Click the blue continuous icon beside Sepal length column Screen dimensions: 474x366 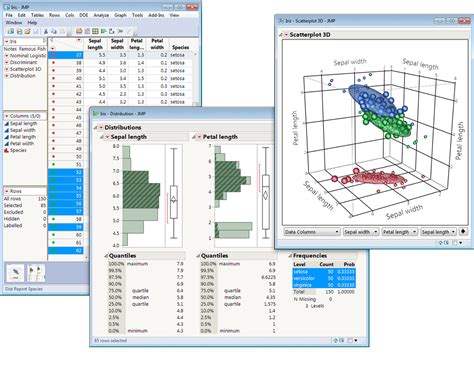click(x=7, y=124)
